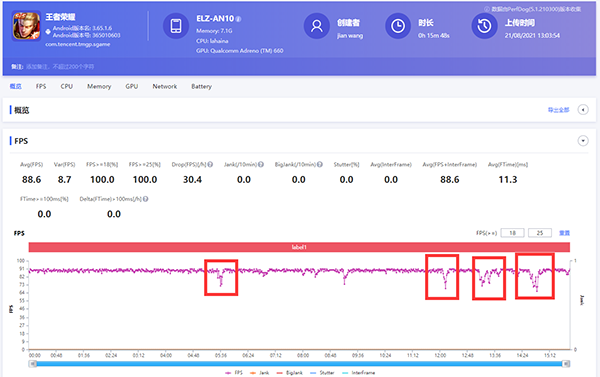Click the right handle of timeline range slider

(x=566, y=364)
